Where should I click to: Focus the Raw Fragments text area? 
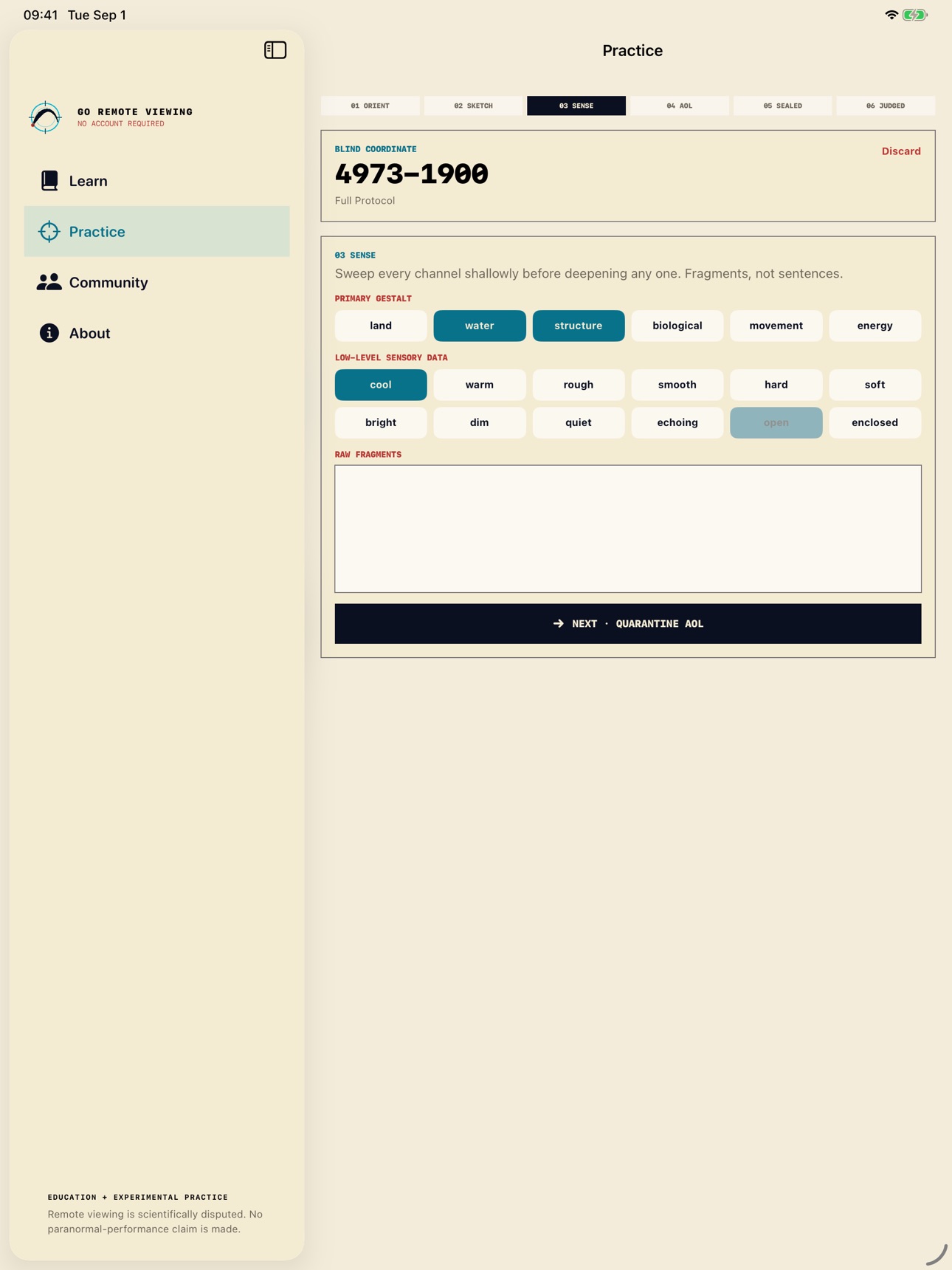pyautogui.click(x=628, y=529)
